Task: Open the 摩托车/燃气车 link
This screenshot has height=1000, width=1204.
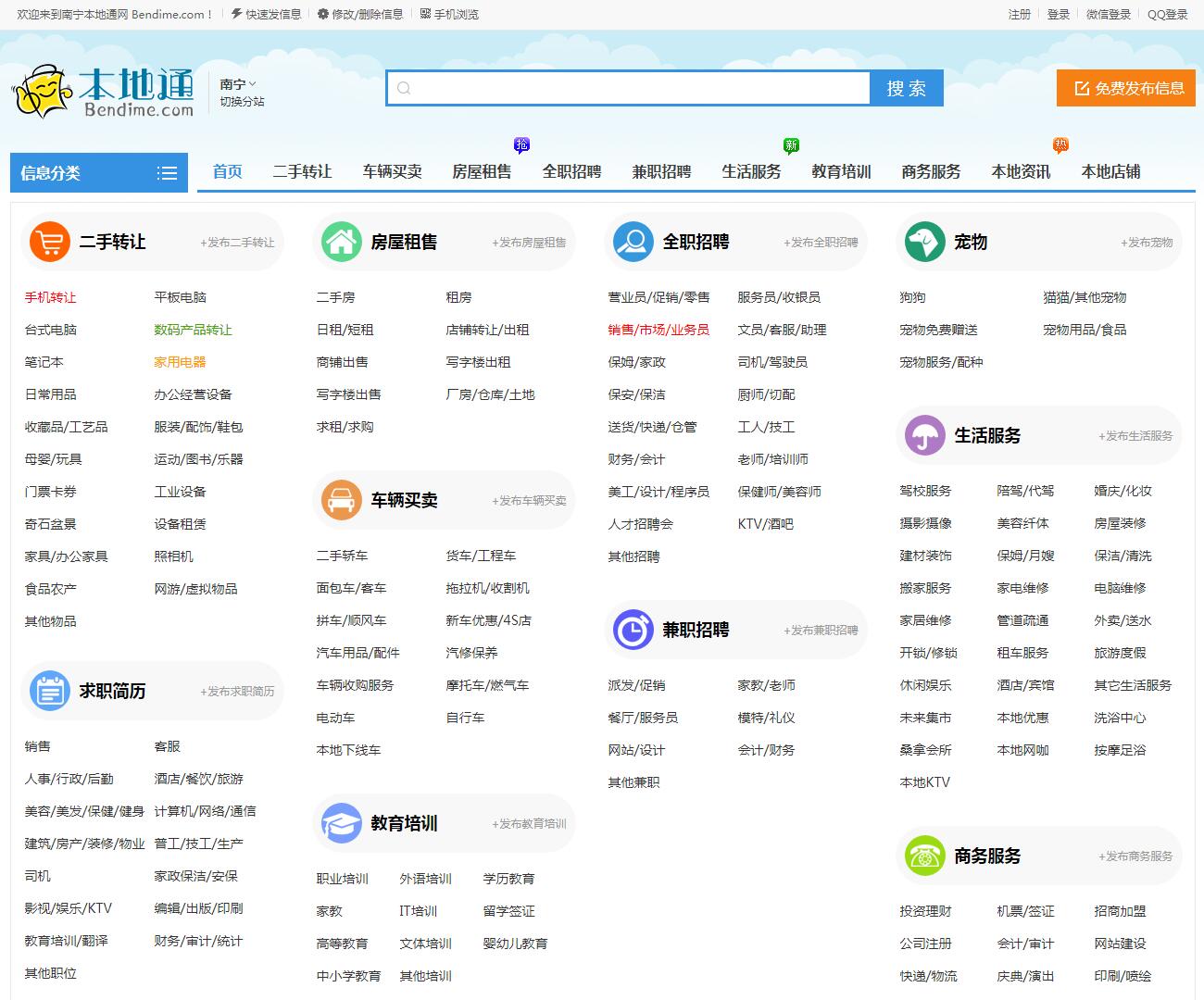Action: tap(487, 685)
